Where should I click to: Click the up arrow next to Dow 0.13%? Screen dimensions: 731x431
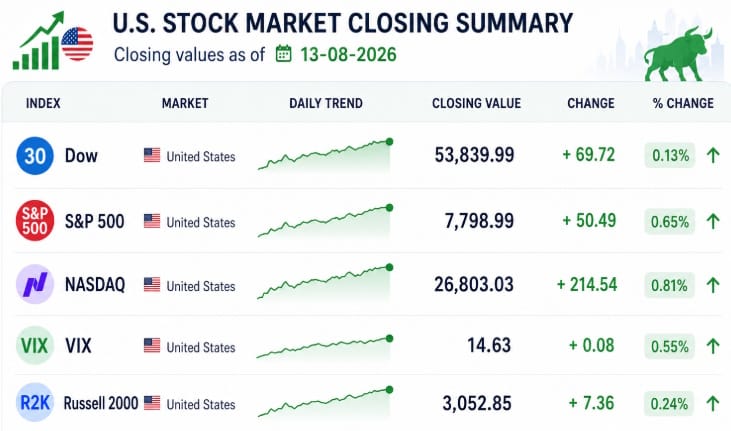click(x=713, y=155)
